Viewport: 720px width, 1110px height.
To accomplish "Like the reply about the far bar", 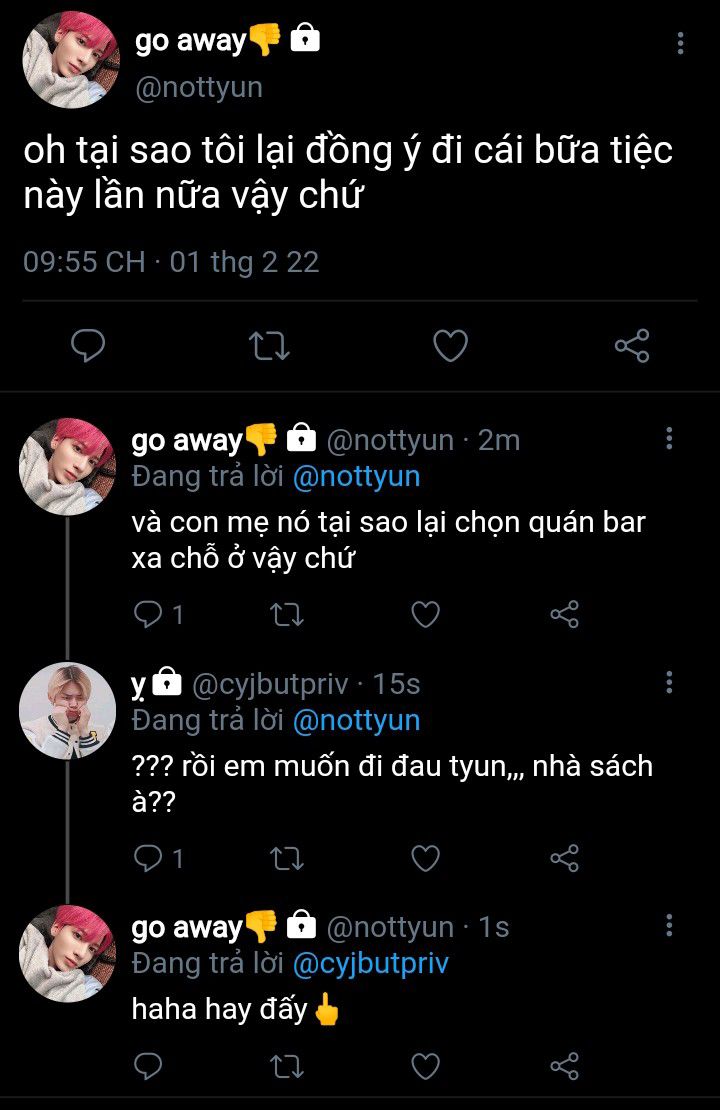I will click(x=426, y=614).
